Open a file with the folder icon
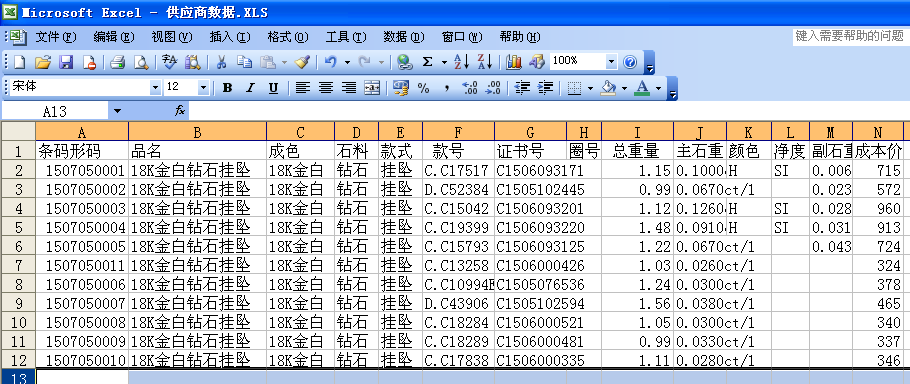The width and height of the screenshot is (910, 384). click(x=42, y=62)
